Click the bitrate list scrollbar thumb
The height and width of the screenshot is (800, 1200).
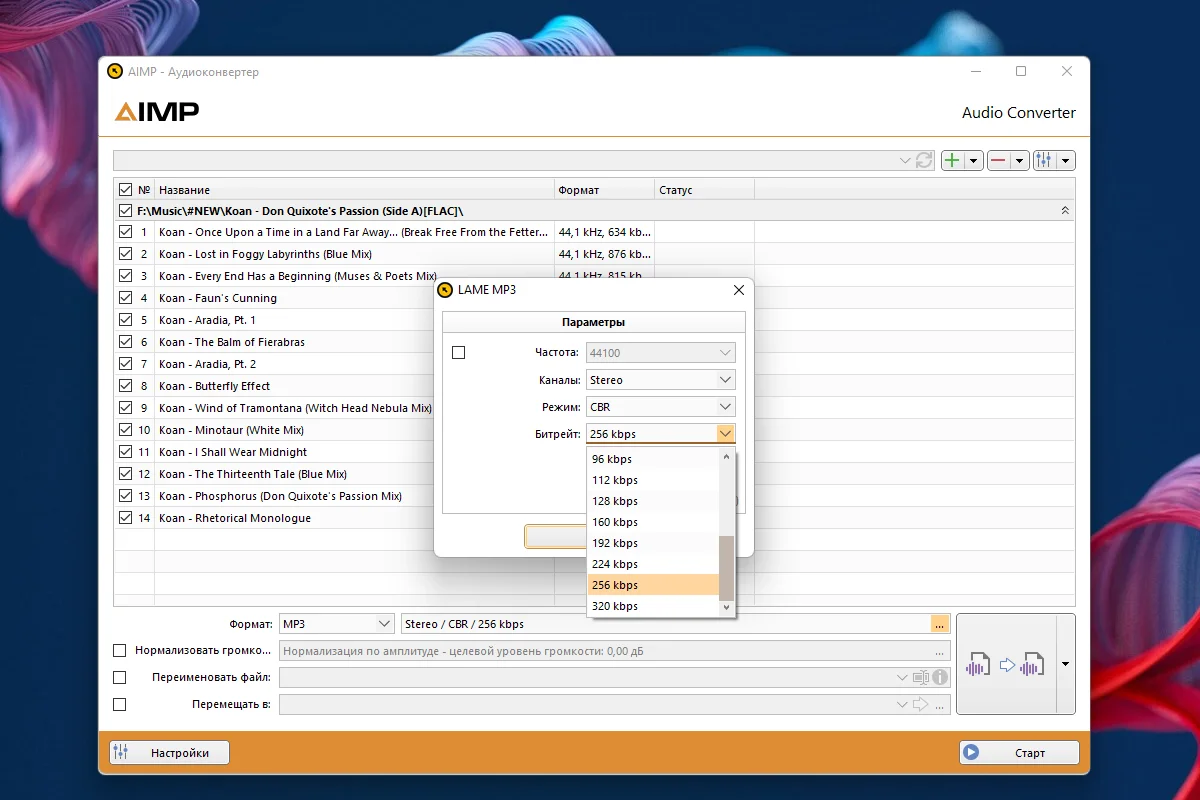point(727,567)
